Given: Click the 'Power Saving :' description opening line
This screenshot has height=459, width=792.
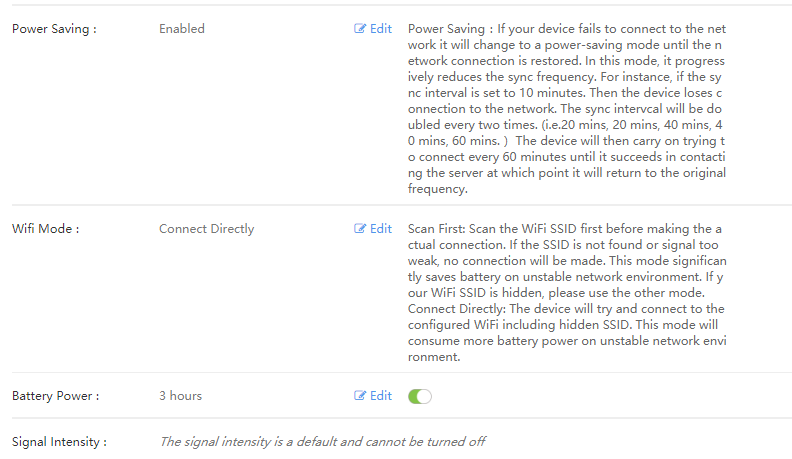Looking at the screenshot, I should (x=567, y=29).
